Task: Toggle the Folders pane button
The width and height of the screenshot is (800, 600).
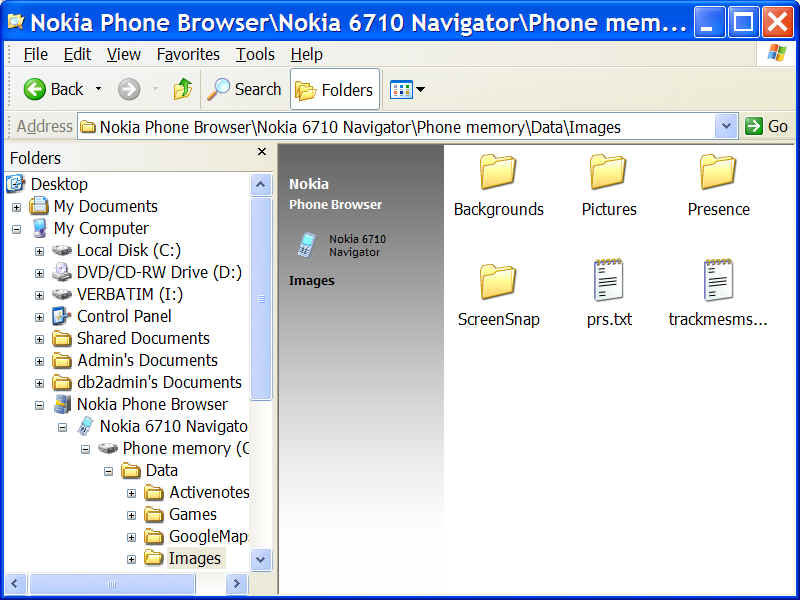Action: (x=335, y=90)
